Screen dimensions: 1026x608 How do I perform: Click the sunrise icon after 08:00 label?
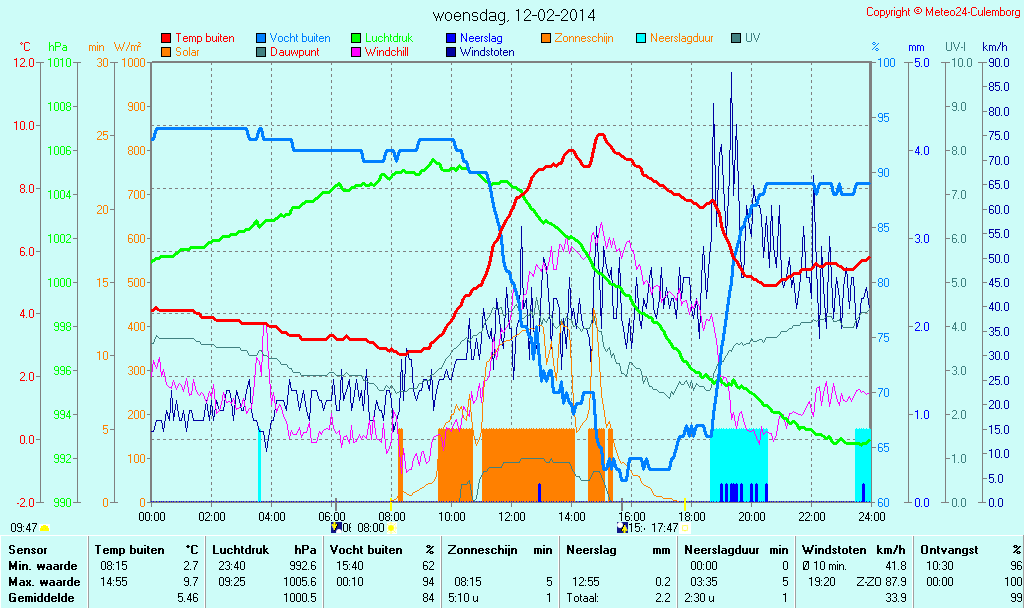(390, 527)
